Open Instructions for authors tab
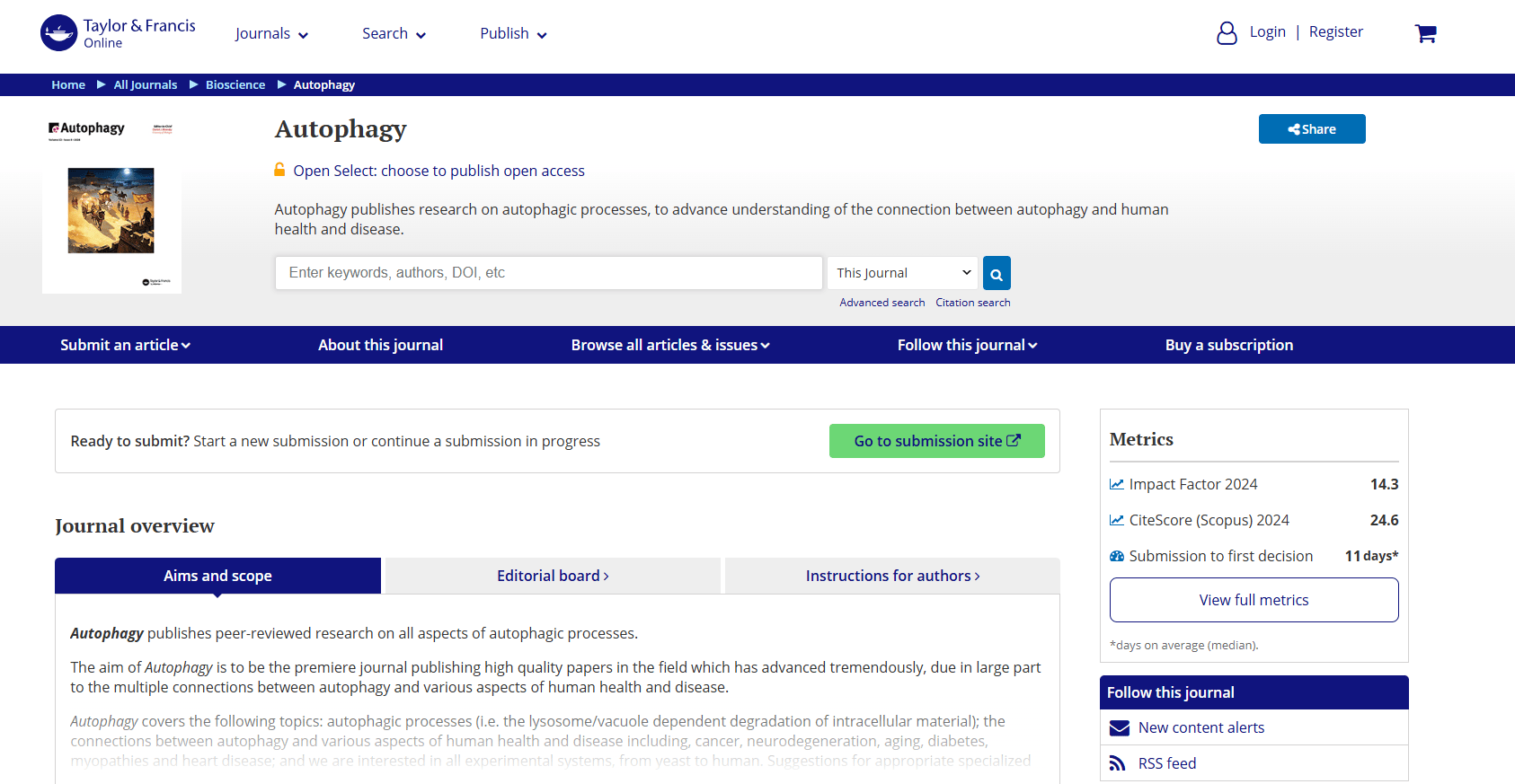 pyautogui.click(x=892, y=576)
